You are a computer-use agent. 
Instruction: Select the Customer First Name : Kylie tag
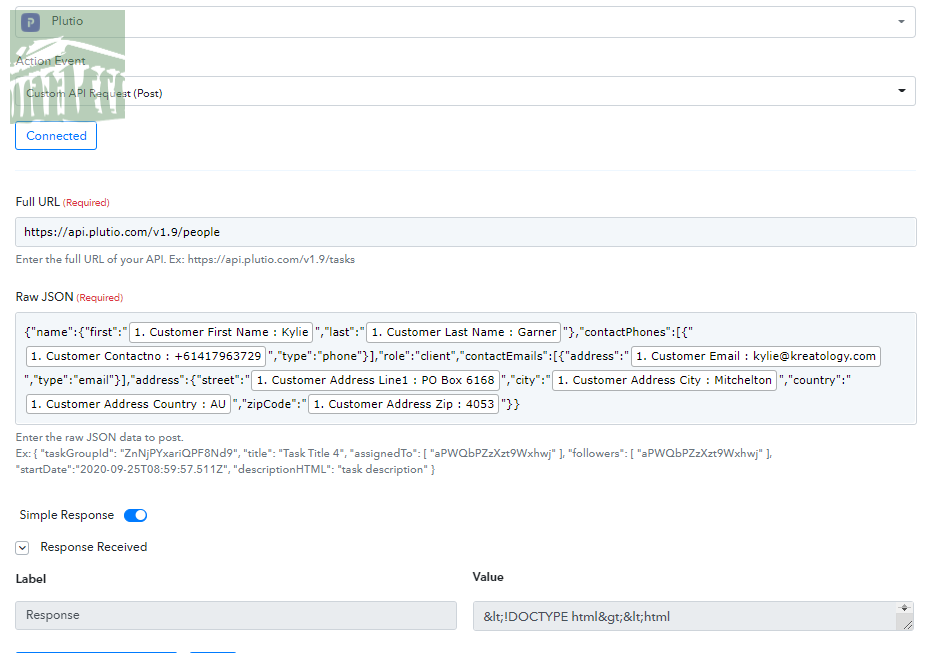[221, 332]
